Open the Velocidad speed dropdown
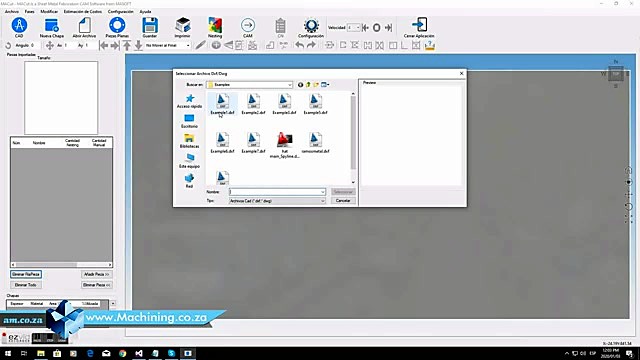This screenshot has height=360, width=640. tap(358, 28)
